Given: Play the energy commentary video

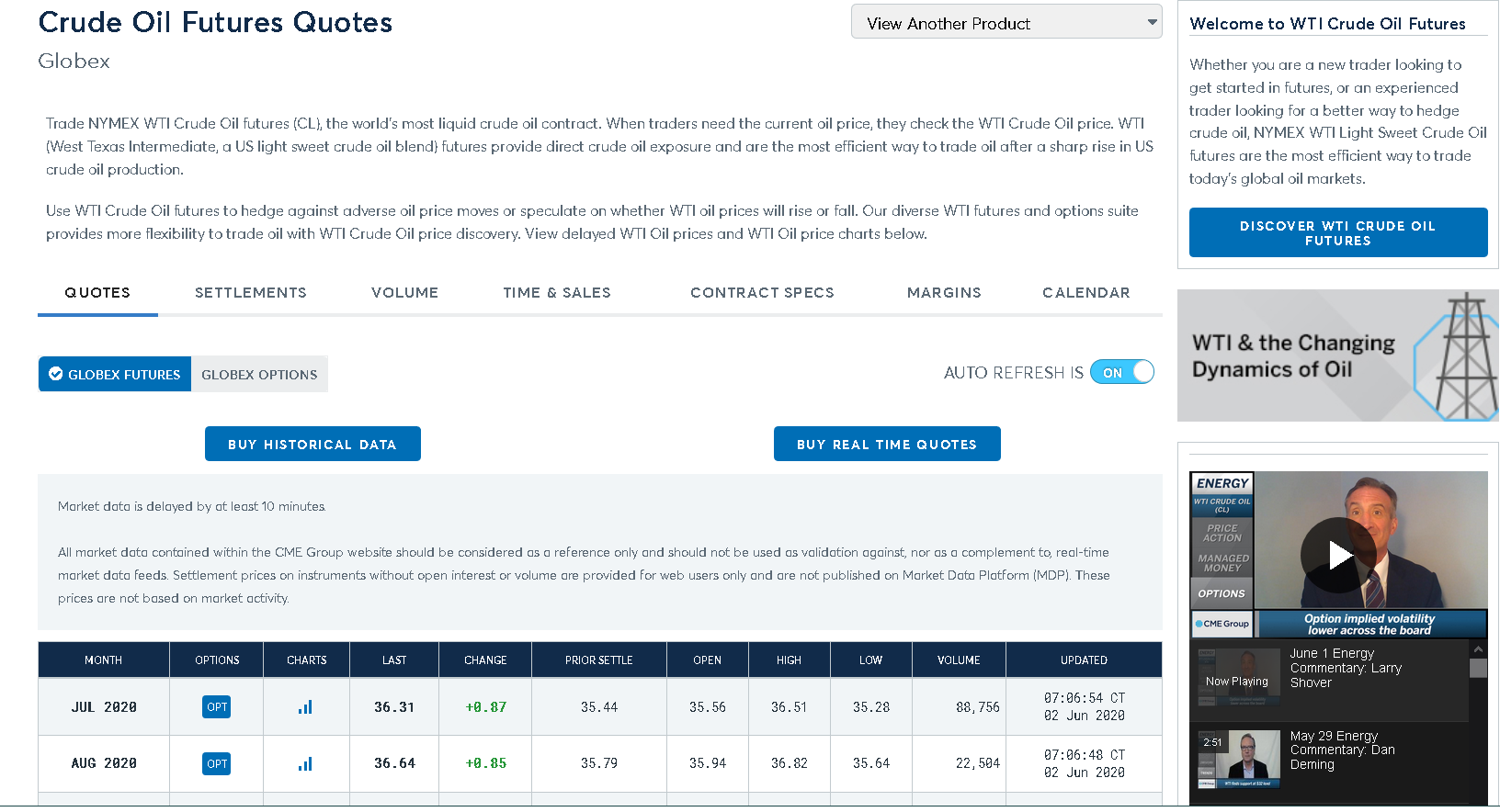Looking at the screenshot, I should (1338, 555).
